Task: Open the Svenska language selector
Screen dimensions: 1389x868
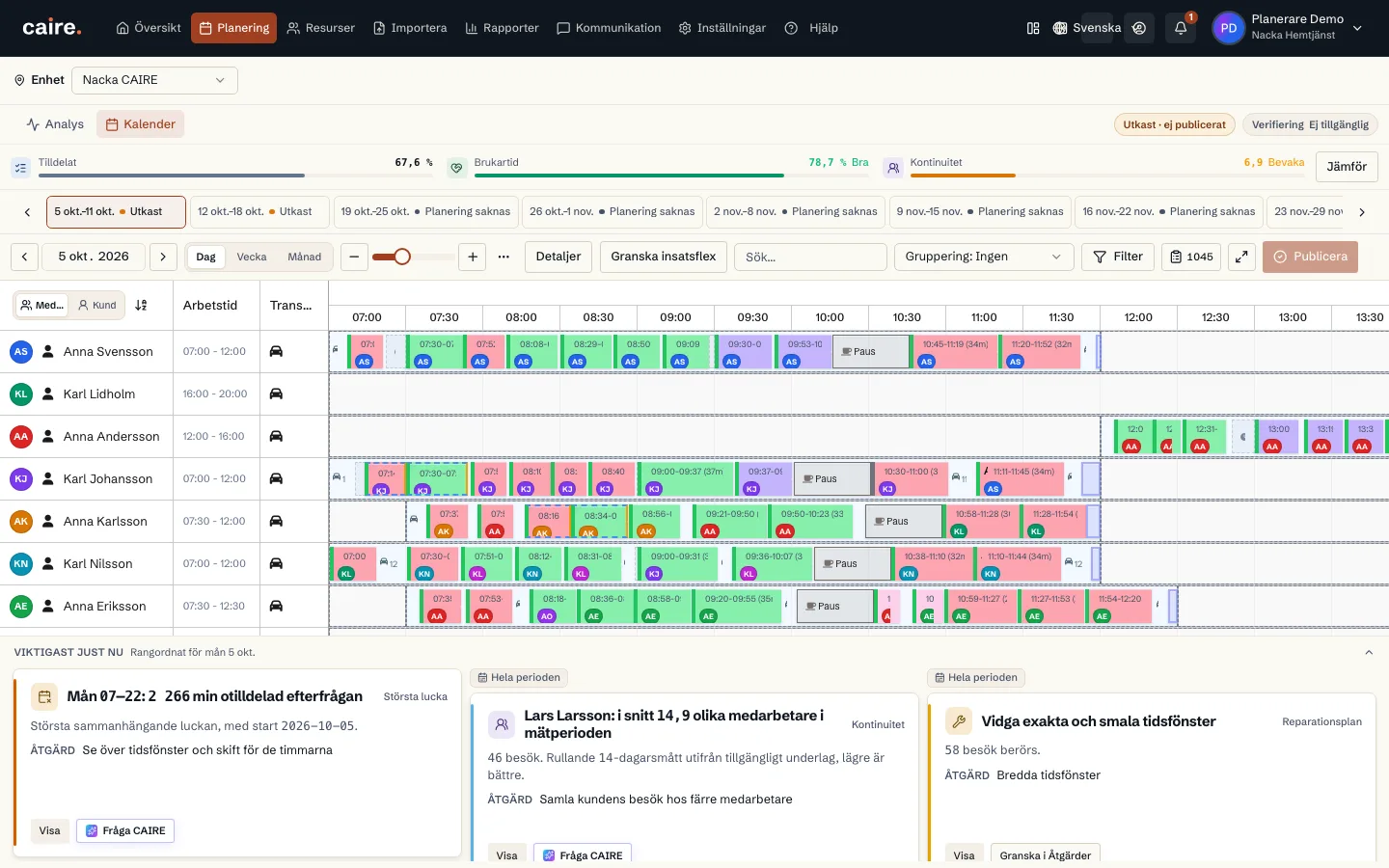Action: coord(1087,28)
